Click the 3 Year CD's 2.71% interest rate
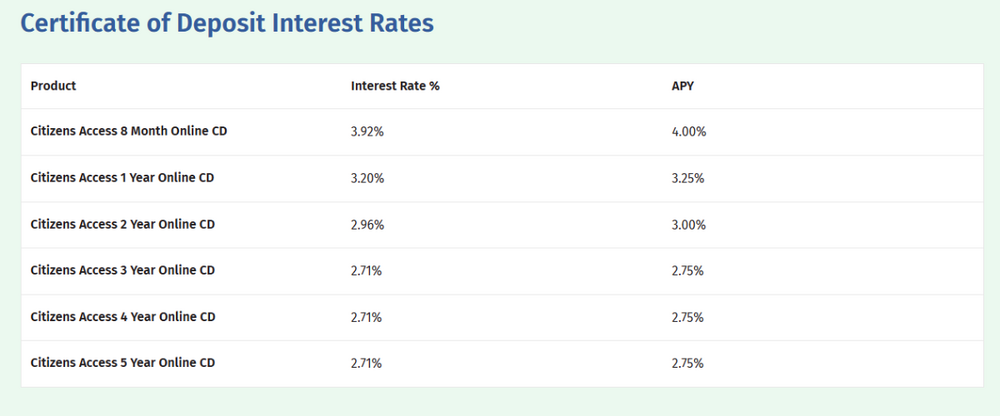Viewport: 1000px width, 416px height. [367, 271]
